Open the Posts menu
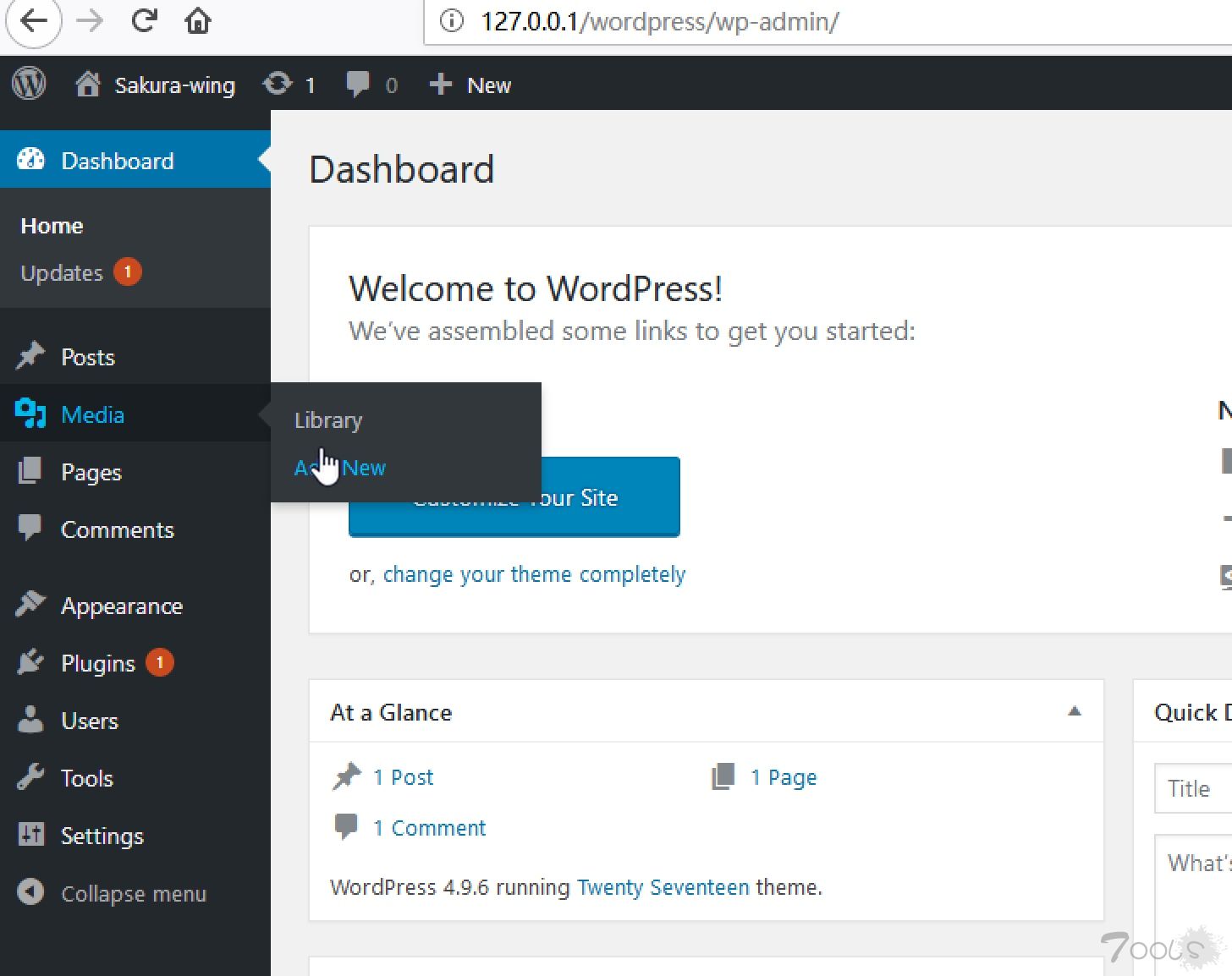Screen dimensions: 1232x976 click(88, 357)
